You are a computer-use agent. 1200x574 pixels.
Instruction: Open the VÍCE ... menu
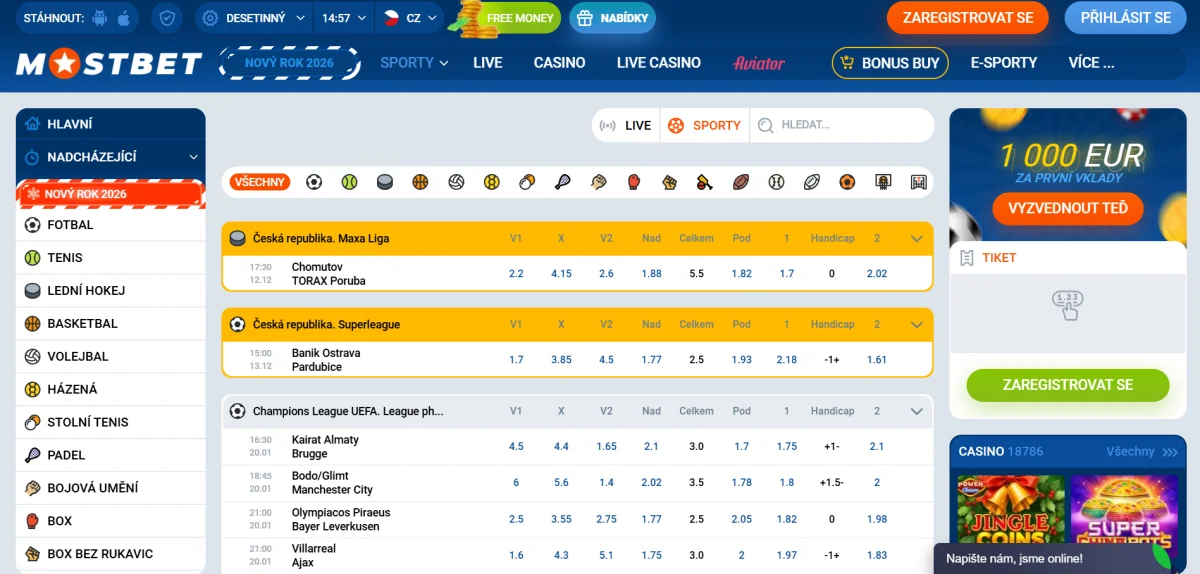pyautogui.click(x=1091, y=62)
